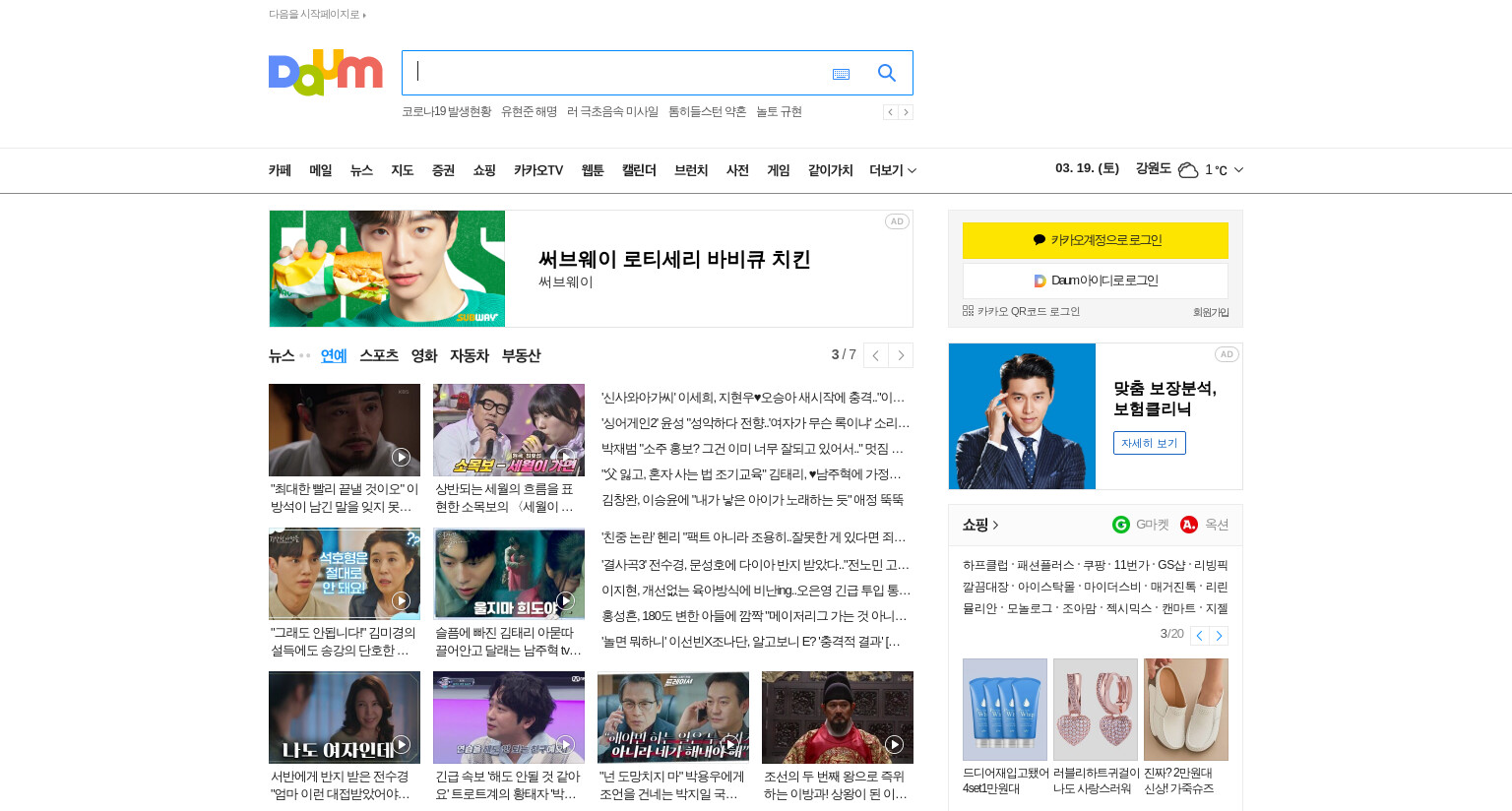Click 다음을 시작페이지로 link
The width and height of the screenshot is (1512, 811).
(317, 14)
